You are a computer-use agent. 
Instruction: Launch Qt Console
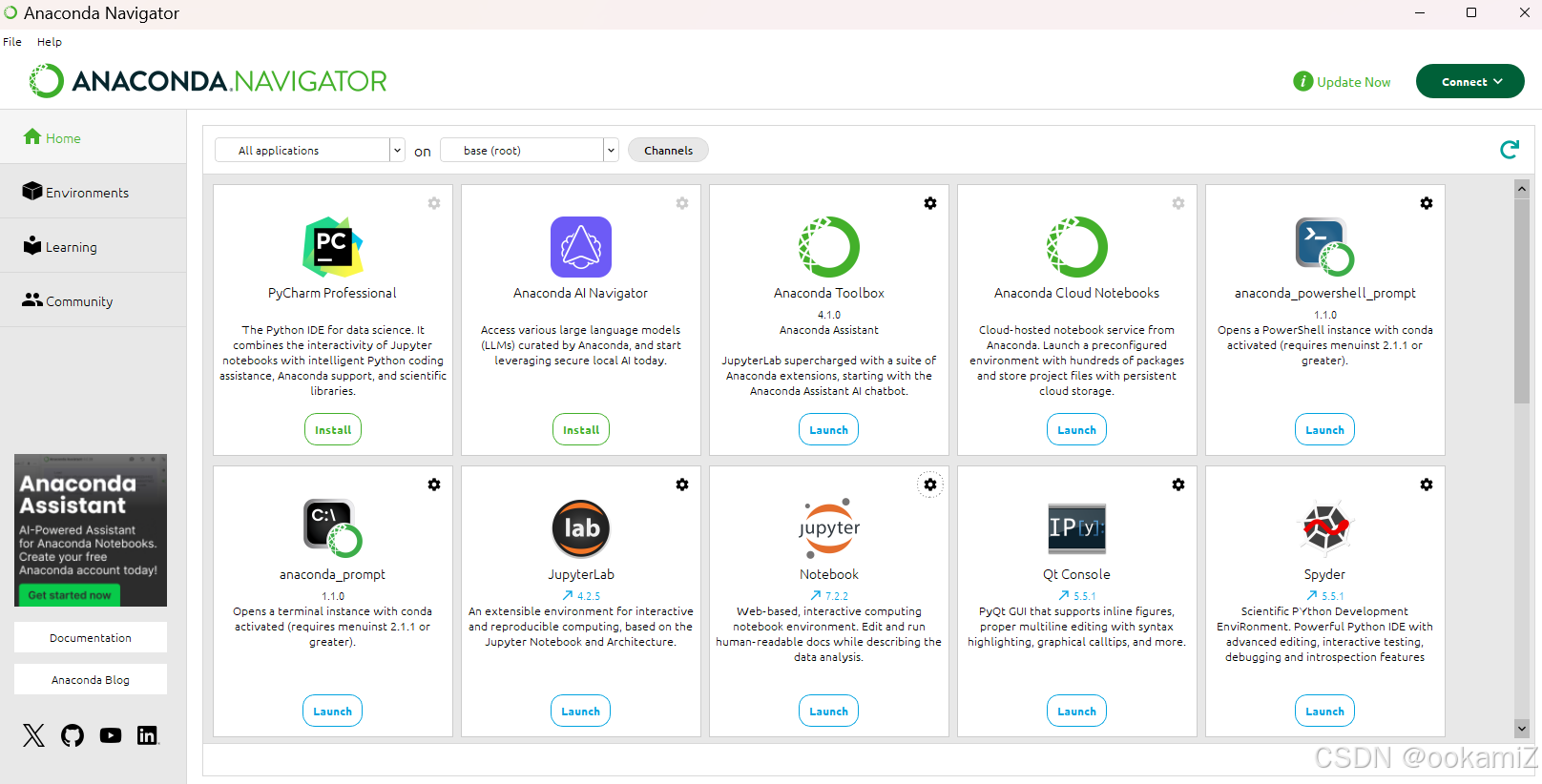1077,712
